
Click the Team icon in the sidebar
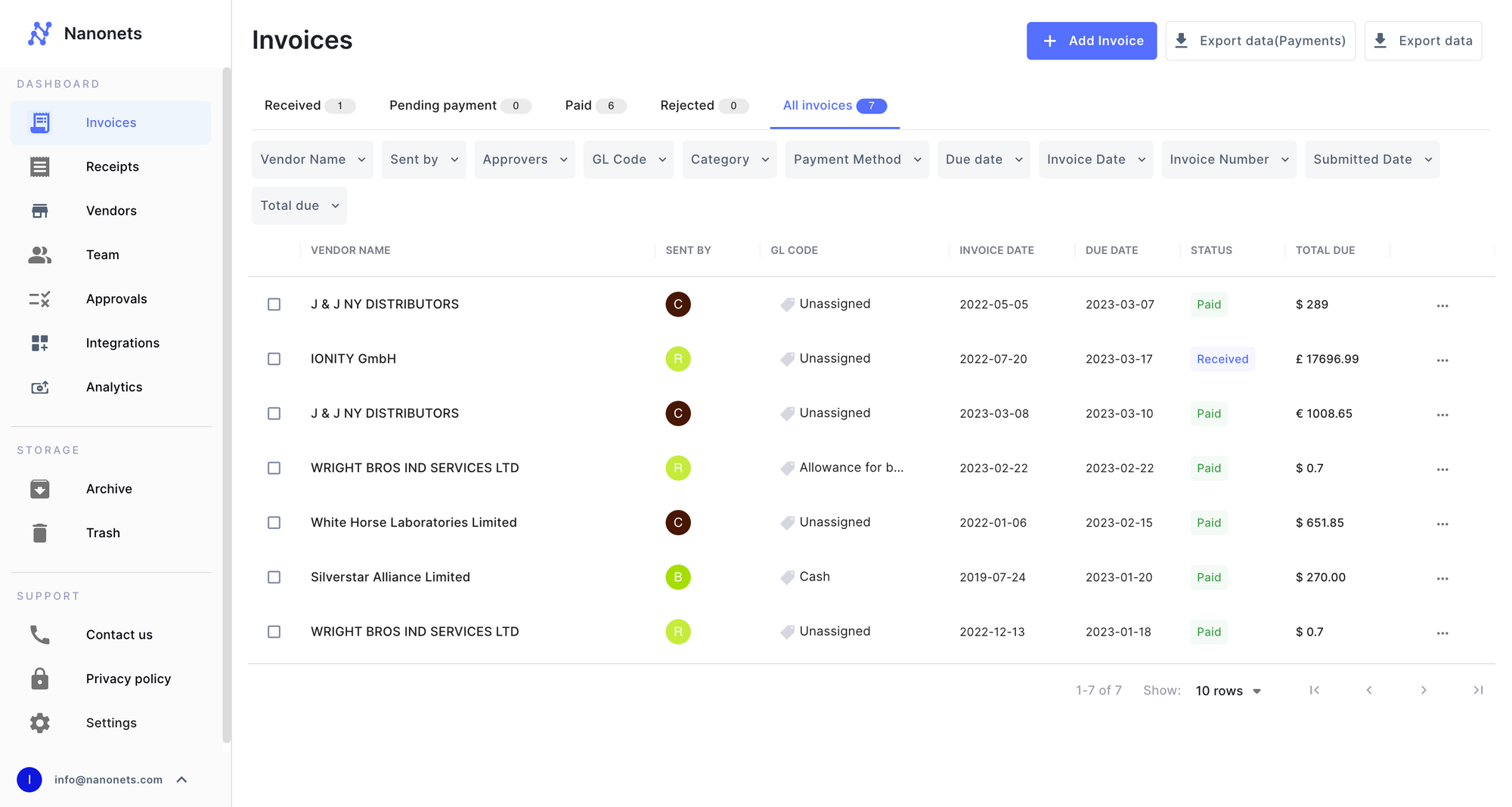coord(39,255)
